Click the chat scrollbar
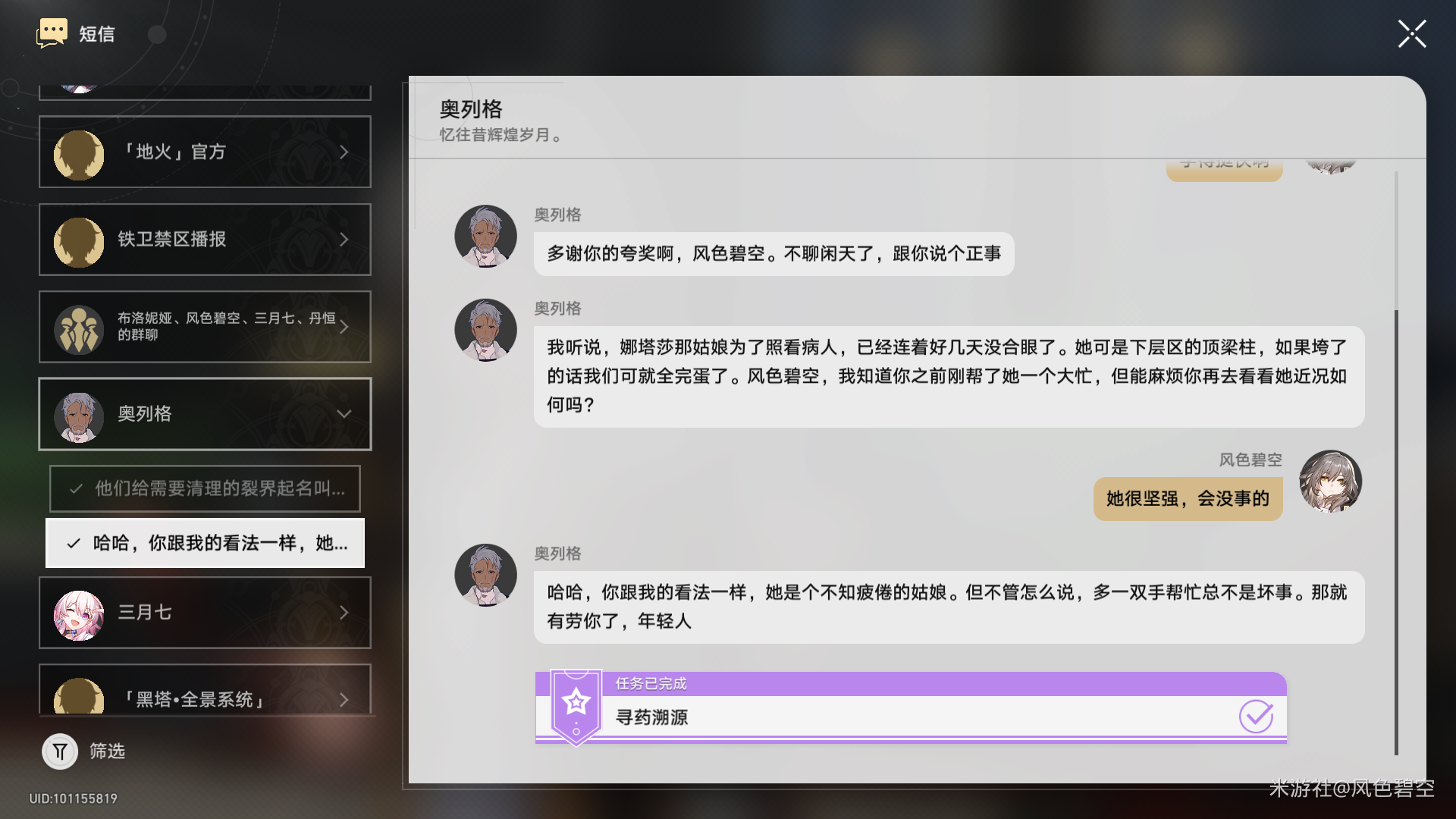Screen dimensions: 1456x819 (x=1396, y=531)
